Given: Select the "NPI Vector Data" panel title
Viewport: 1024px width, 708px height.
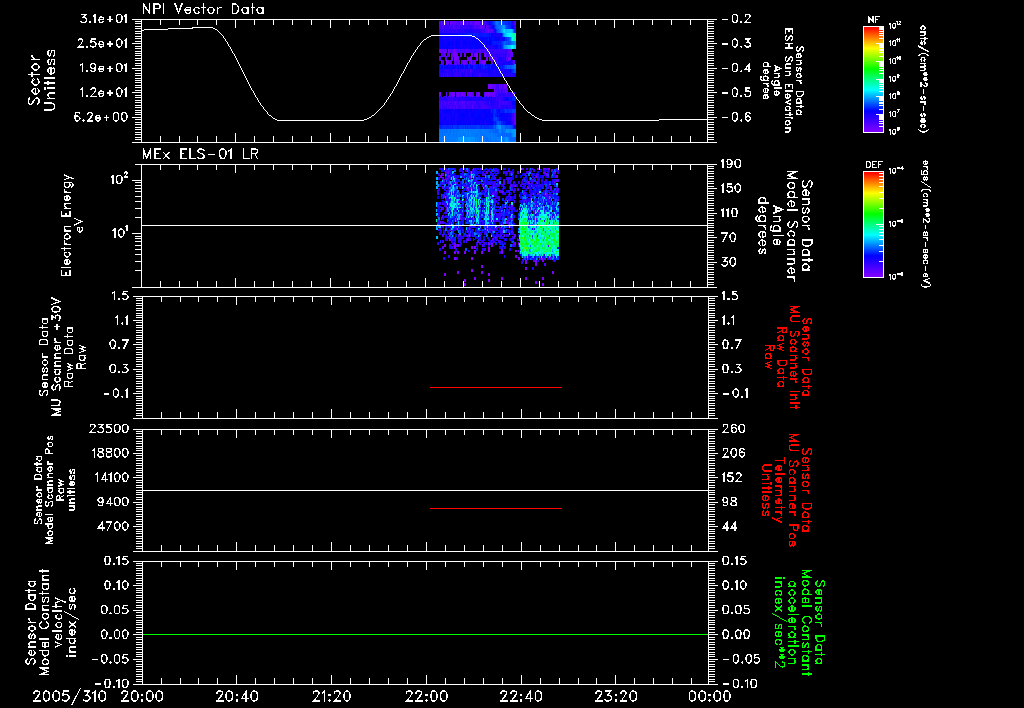Looking at the screenshot, I should [x=203, y=9].
